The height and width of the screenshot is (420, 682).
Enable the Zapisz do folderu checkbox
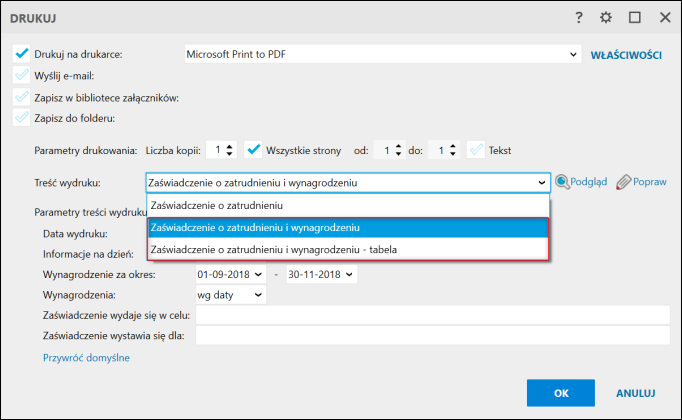click(21, 117)
